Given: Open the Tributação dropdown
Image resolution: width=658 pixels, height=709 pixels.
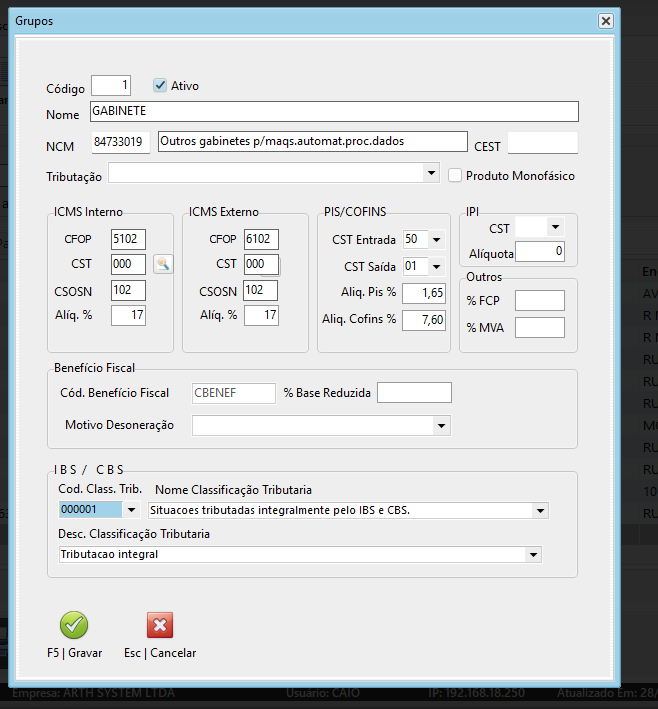Looking at the screenshot, I should pyautogui.click(x=432, y=174).
